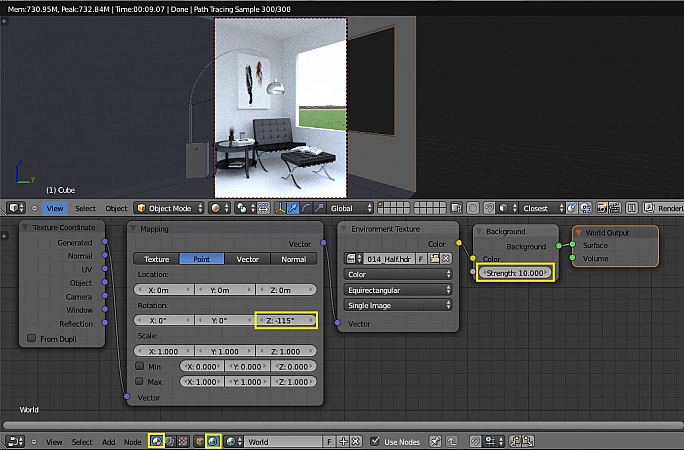Open the Add menu in node editor
This screenshot has height=450, width=684.
pyautogui.click(x=108, y=441)
